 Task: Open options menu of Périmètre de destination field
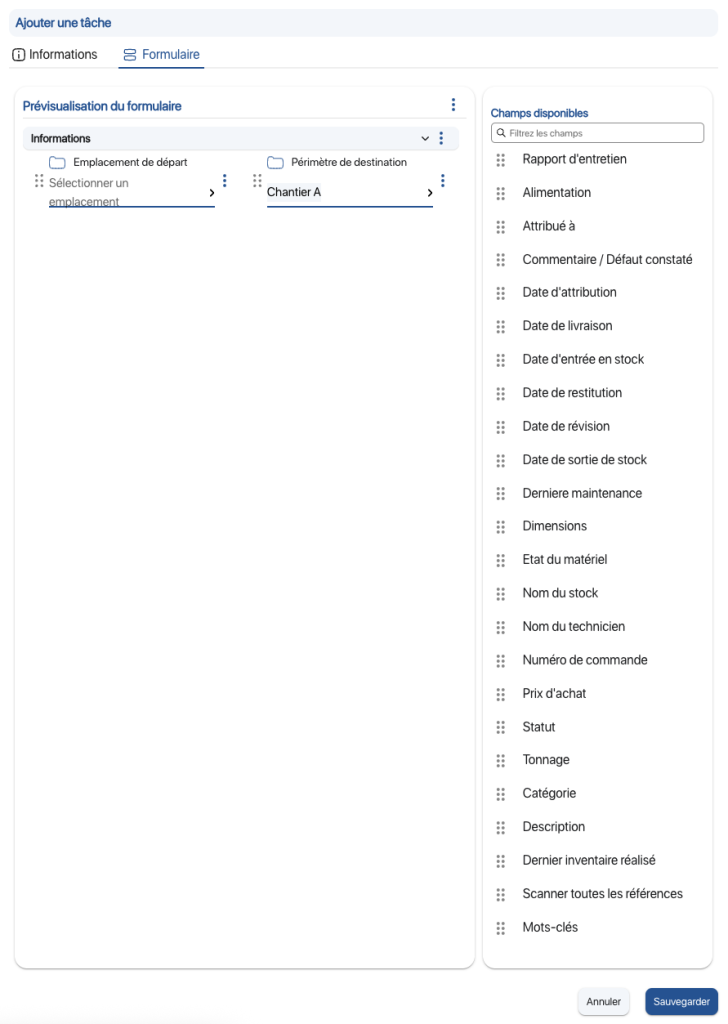point(443,181)
